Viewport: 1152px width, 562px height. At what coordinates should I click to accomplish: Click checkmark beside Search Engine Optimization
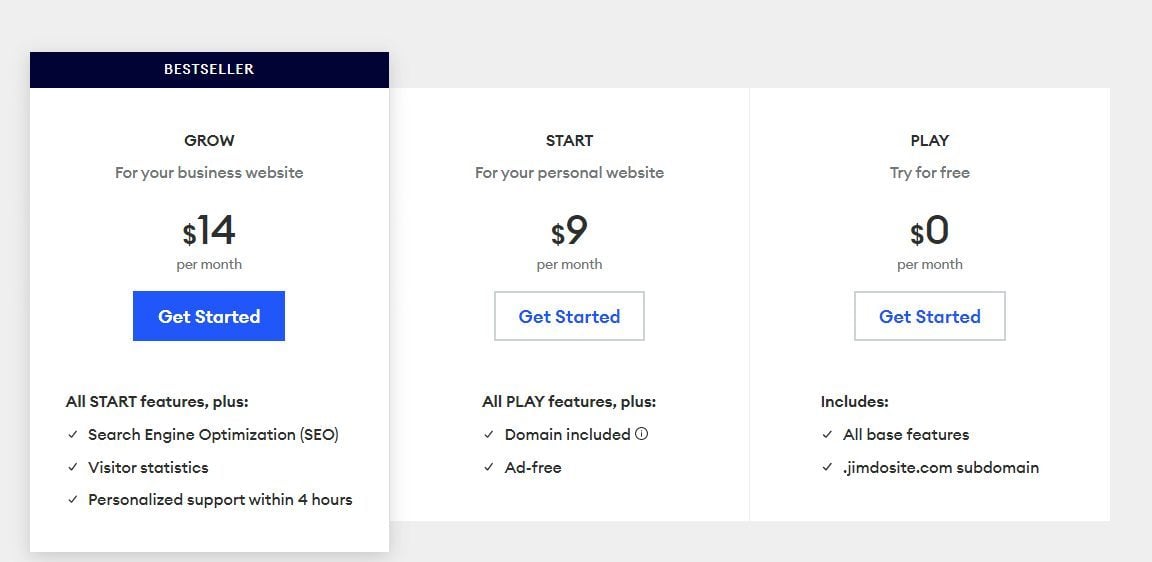pos(73,434)
